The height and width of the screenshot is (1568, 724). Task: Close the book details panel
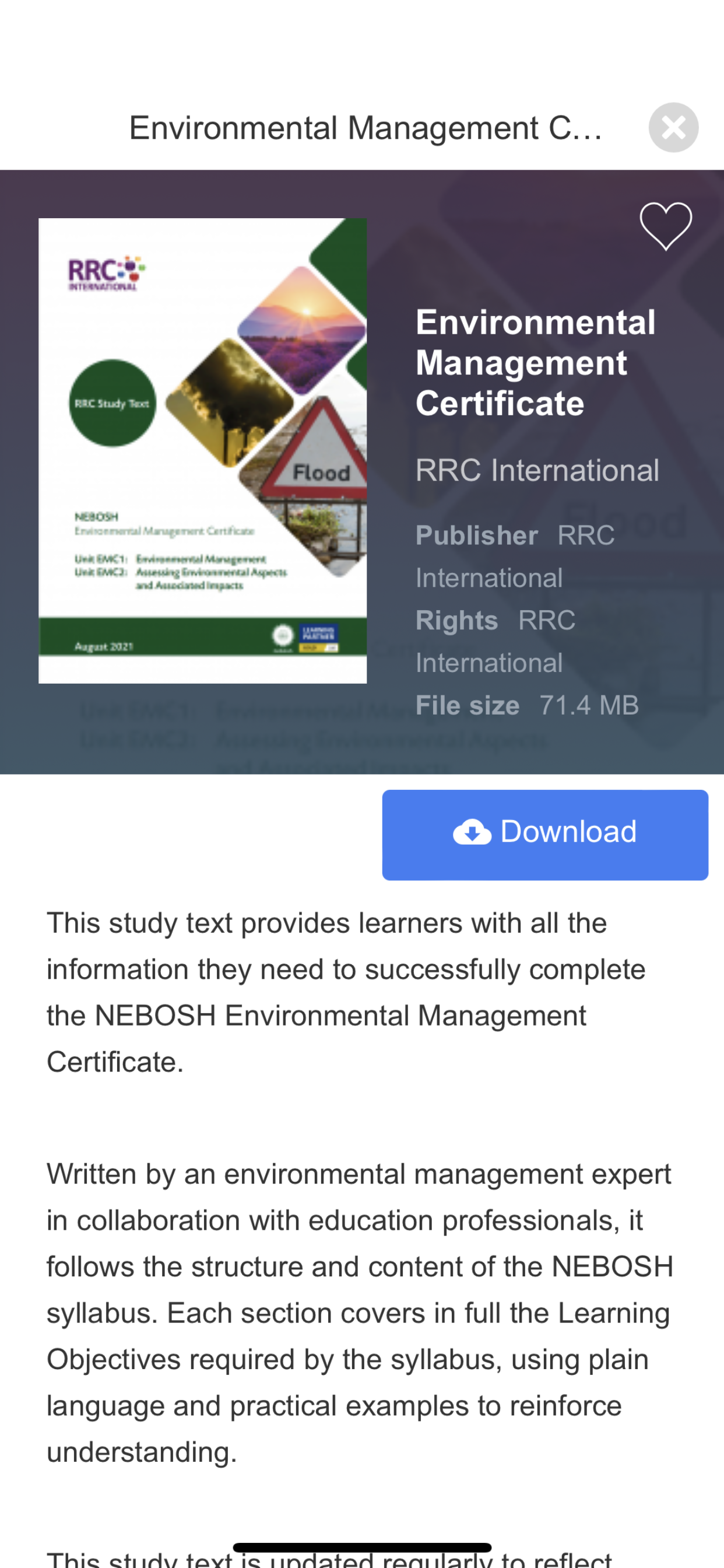(673, 127)
